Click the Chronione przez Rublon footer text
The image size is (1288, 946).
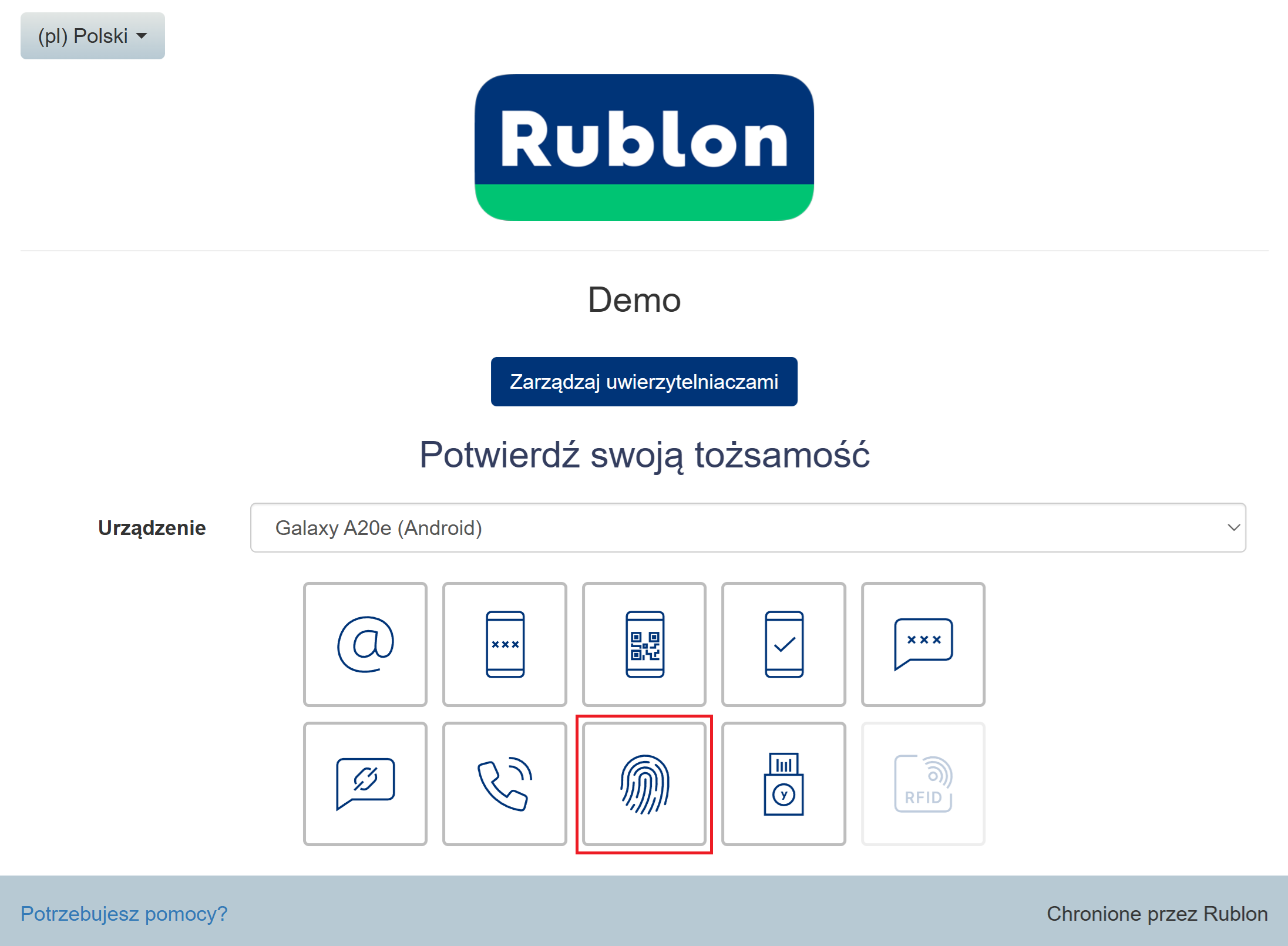coord(1157,914)
